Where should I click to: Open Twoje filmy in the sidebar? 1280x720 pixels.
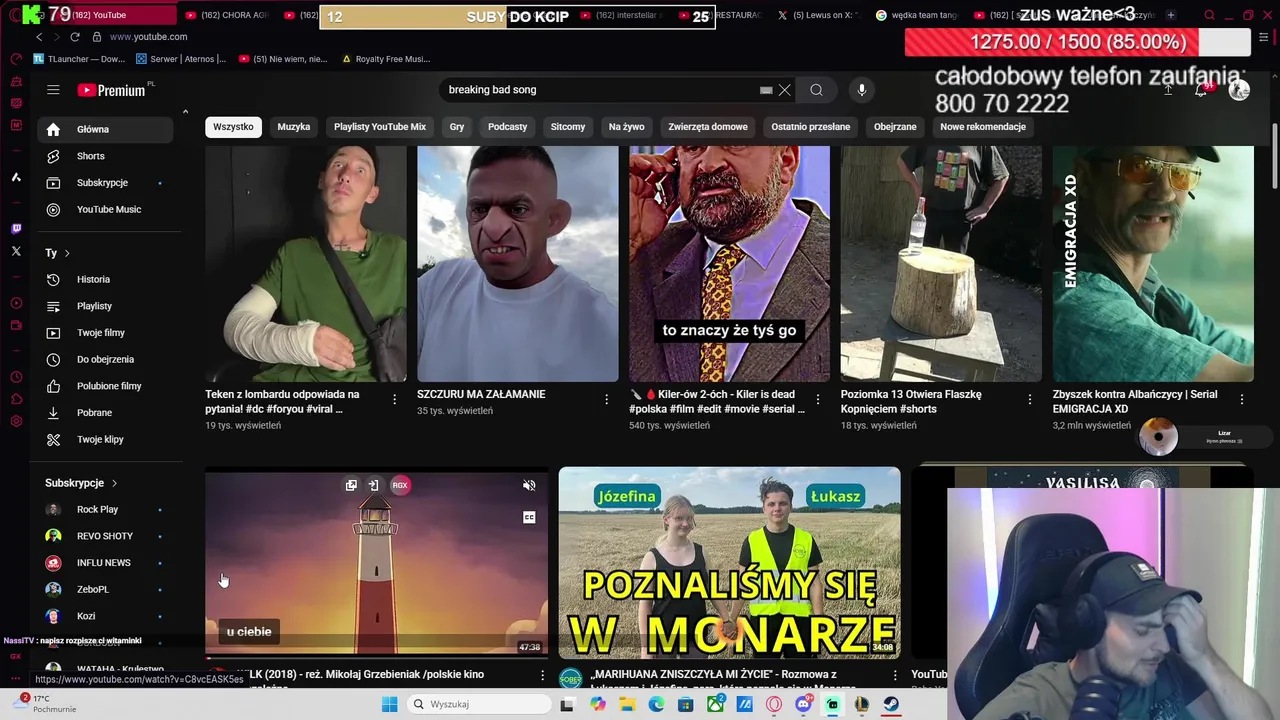pyautogui.click(x=105, y=333)
